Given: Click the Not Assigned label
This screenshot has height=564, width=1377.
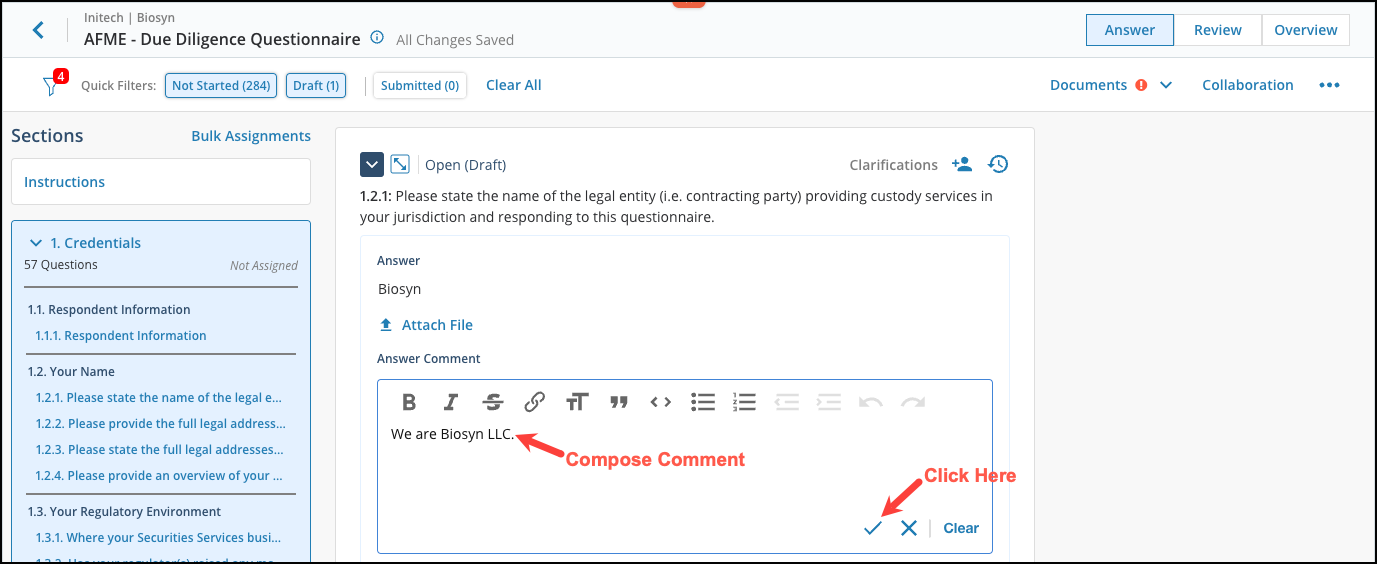Looking at the screenshot, I should pos(264,266).
